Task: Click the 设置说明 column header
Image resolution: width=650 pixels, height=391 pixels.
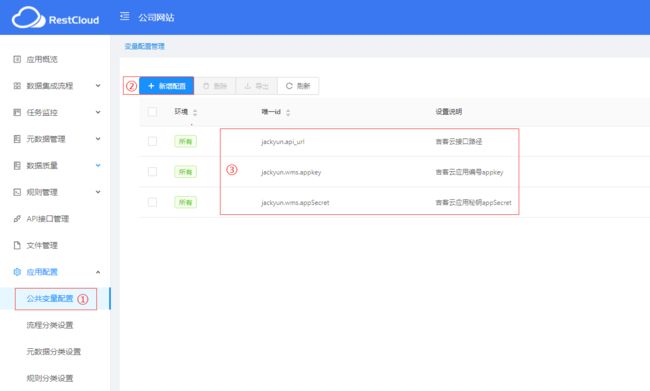Action: [449, 112]
